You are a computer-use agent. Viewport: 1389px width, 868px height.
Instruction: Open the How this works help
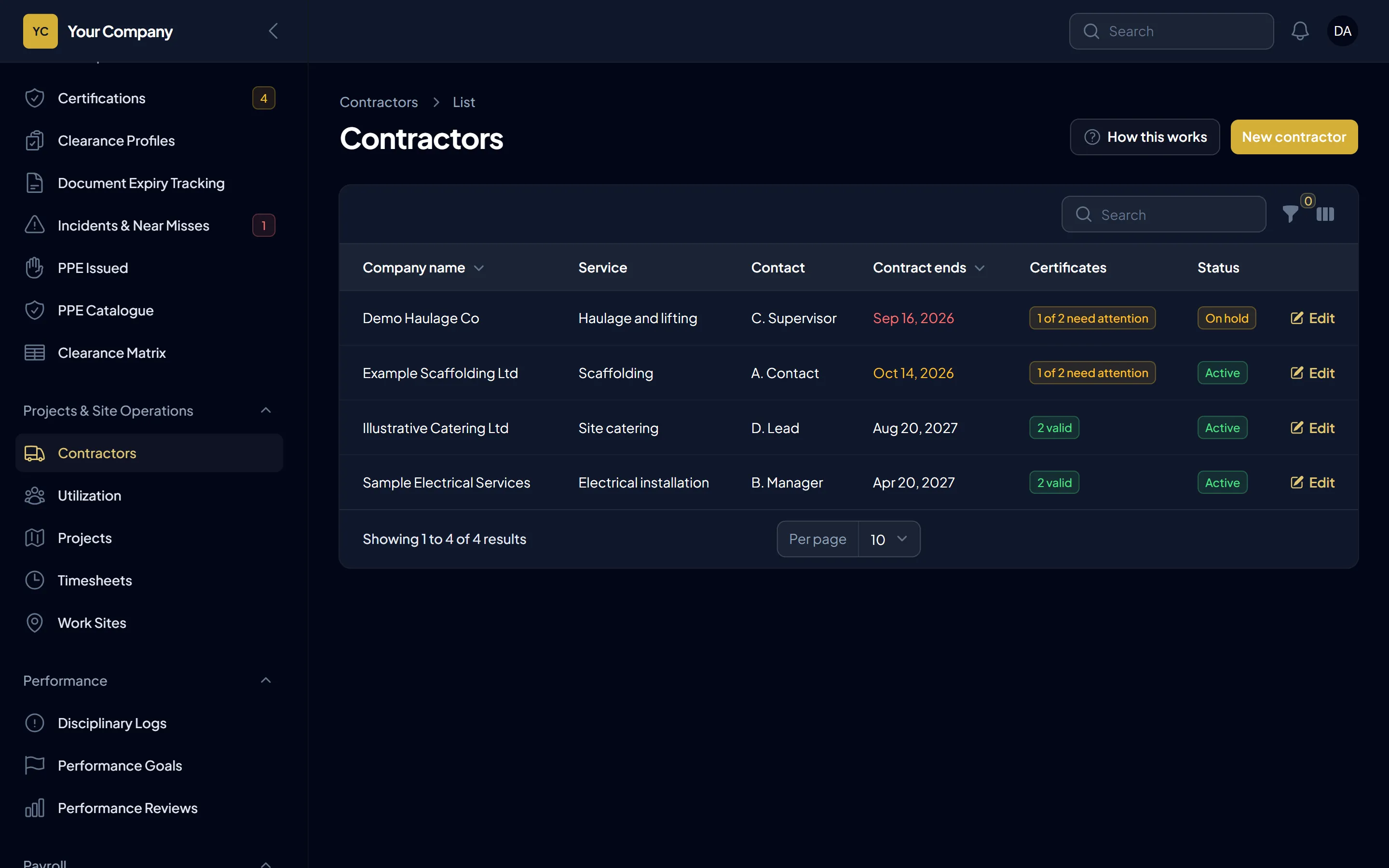click(x=1144, y=137)
